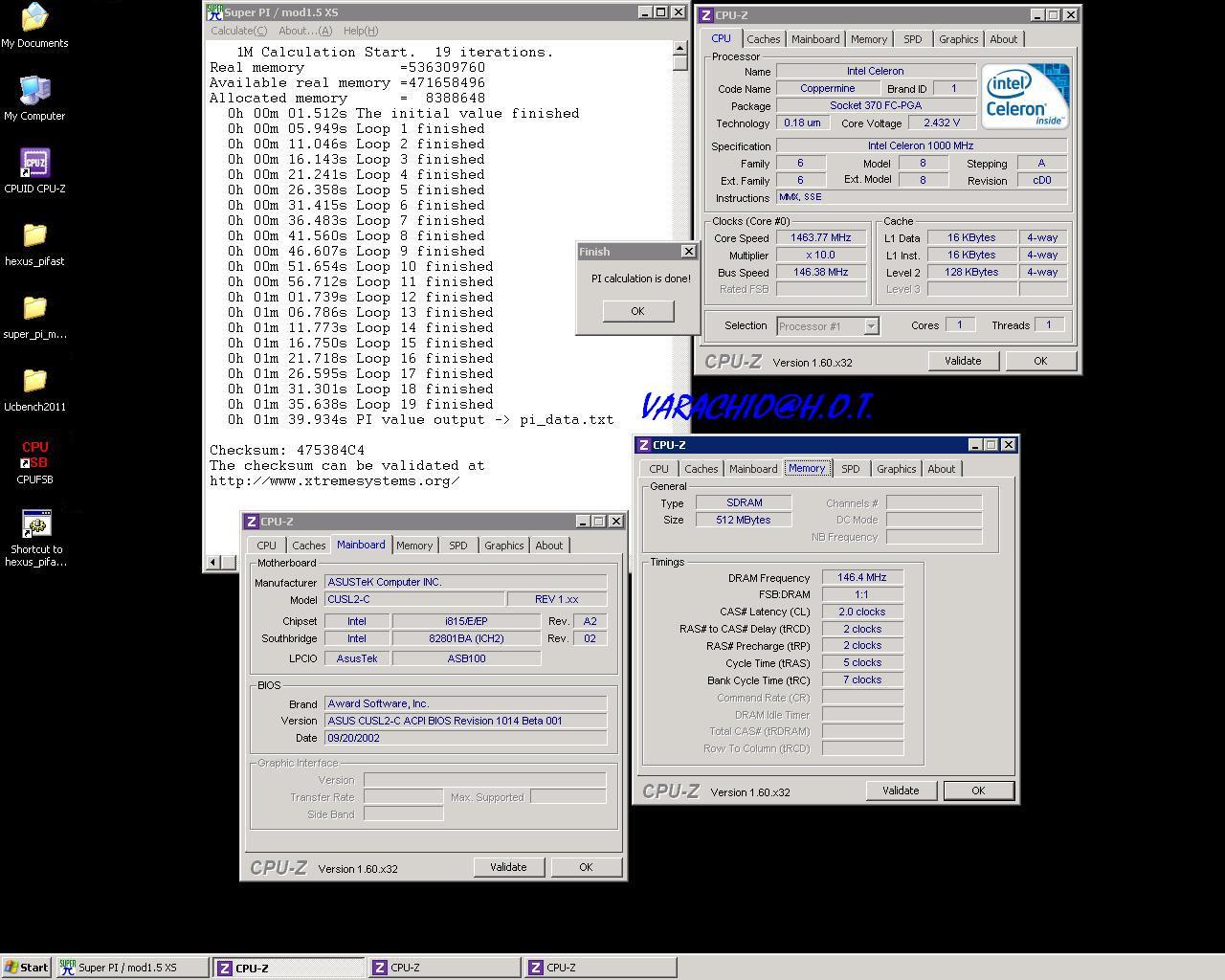
Task: Click the Checksum: 475384C4 line
Action: click(x=287, y=450)
